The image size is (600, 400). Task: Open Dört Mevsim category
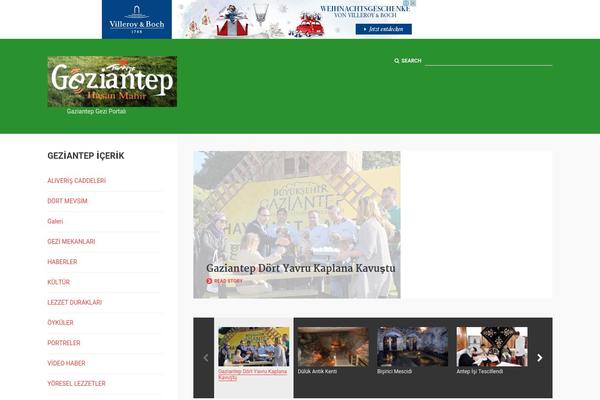tap(67, 201)
